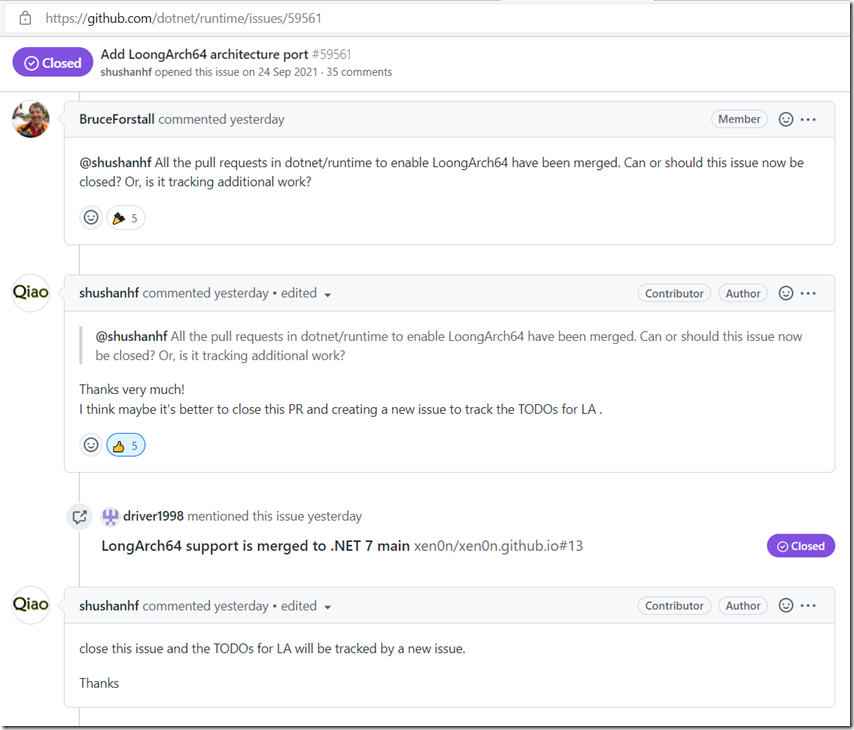Click shushanhf's Qiao avatar on the first reply
The width and height of the screenshot is (854, 730).
coord(31,293)
